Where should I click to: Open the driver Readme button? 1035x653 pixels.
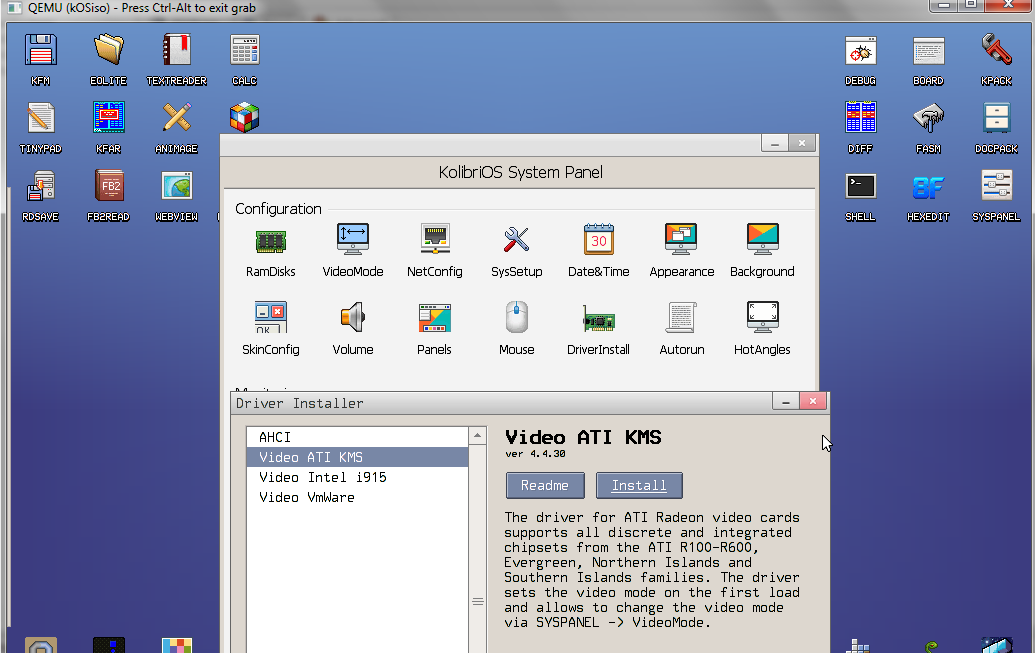[x=545, y=485]
